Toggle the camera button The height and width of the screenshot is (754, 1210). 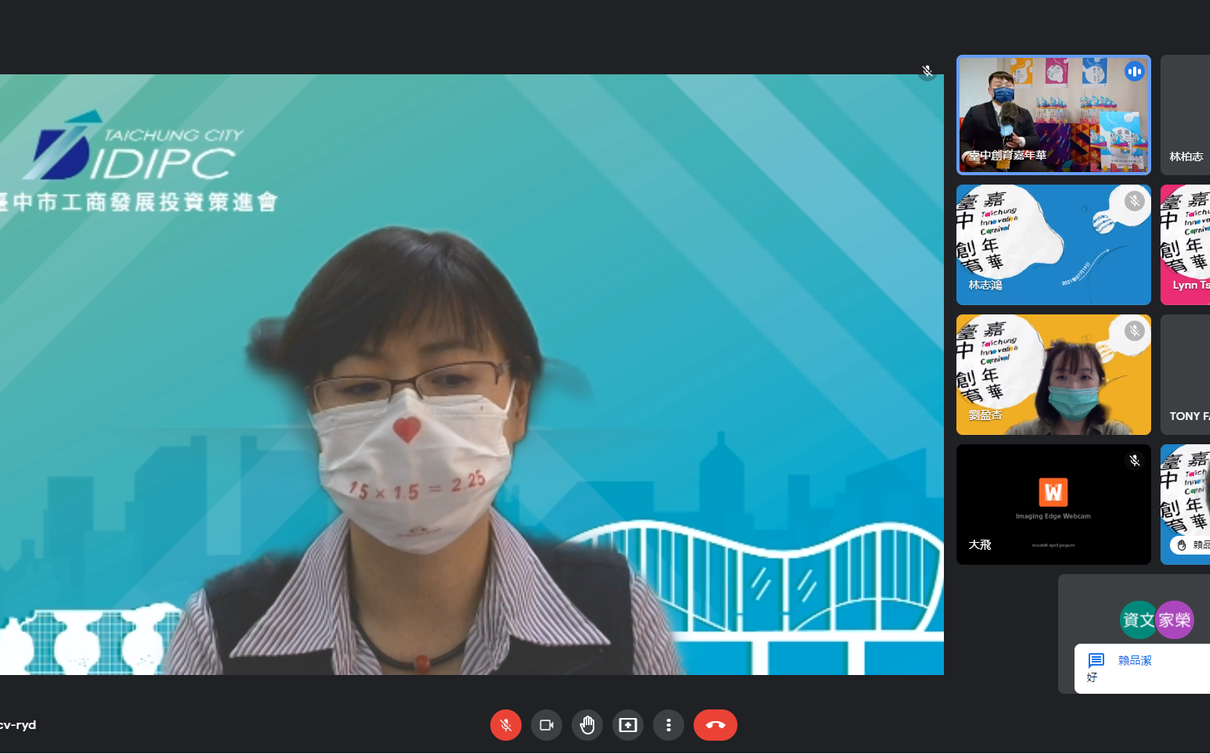pyautogui.click(x=547, y=725)
